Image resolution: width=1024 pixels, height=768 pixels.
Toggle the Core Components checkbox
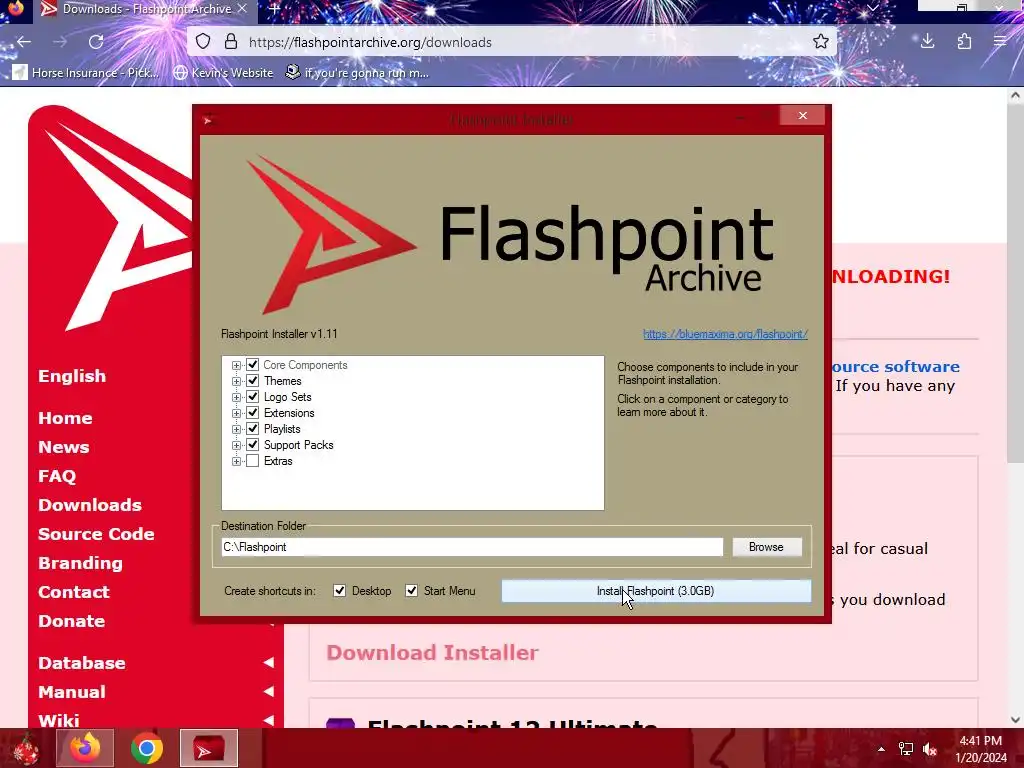253,365
